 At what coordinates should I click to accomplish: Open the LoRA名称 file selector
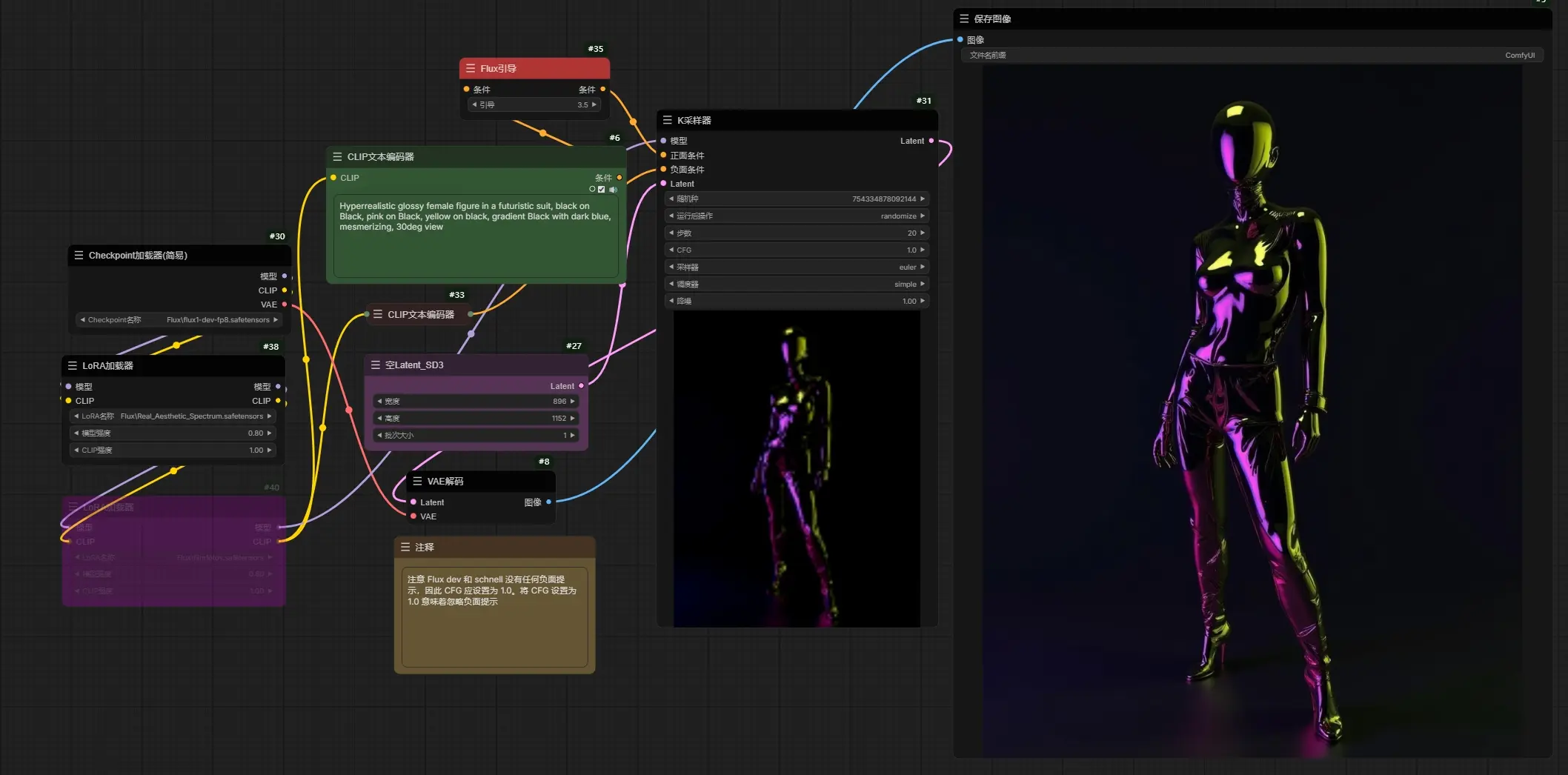click(173, 416)
